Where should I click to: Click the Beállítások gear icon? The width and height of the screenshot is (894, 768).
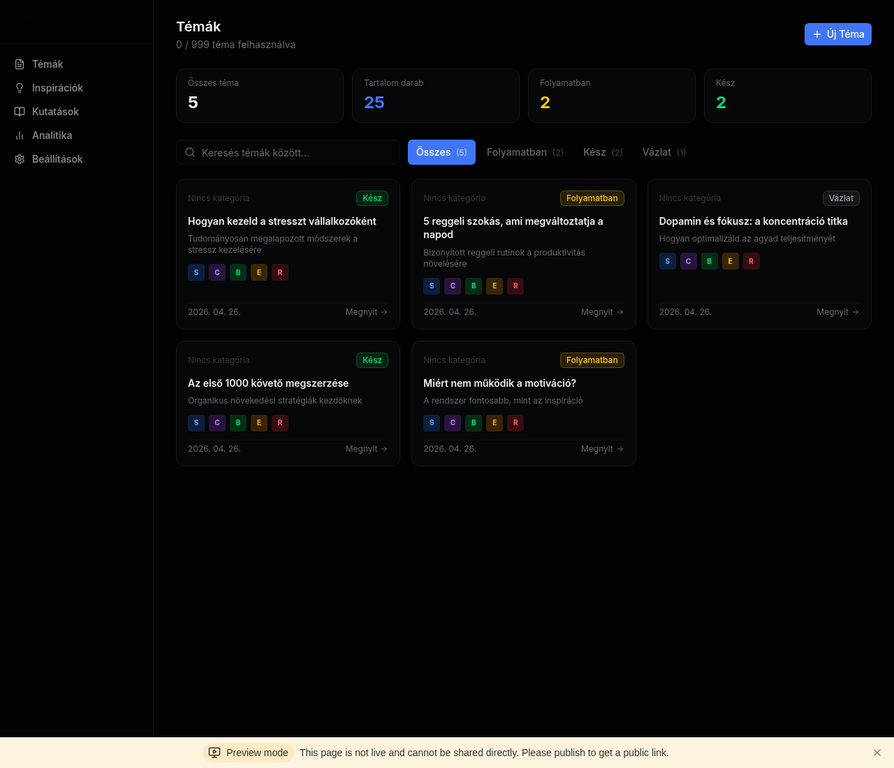(x=19, y=159)
